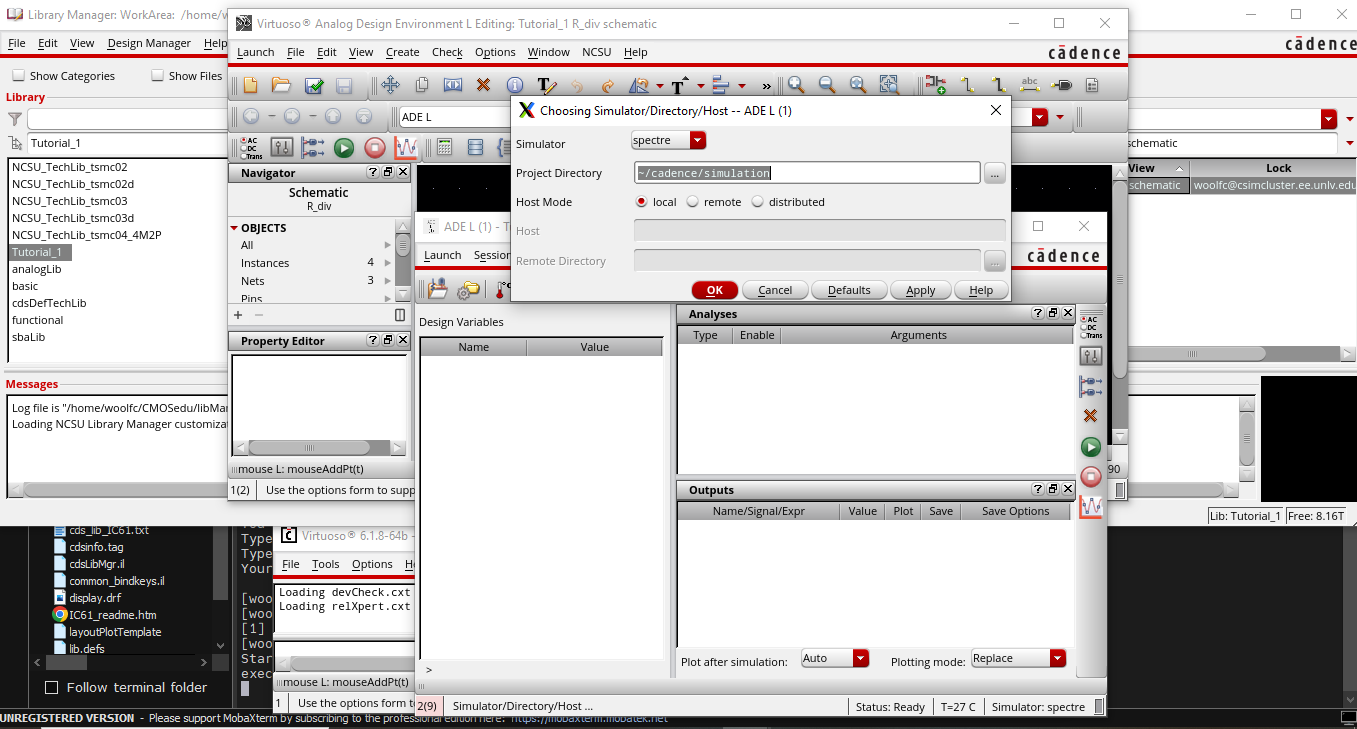Click the Open folder toolbar icon
1357x729 pixels.
pyautogui.click(x=282, y=86)
